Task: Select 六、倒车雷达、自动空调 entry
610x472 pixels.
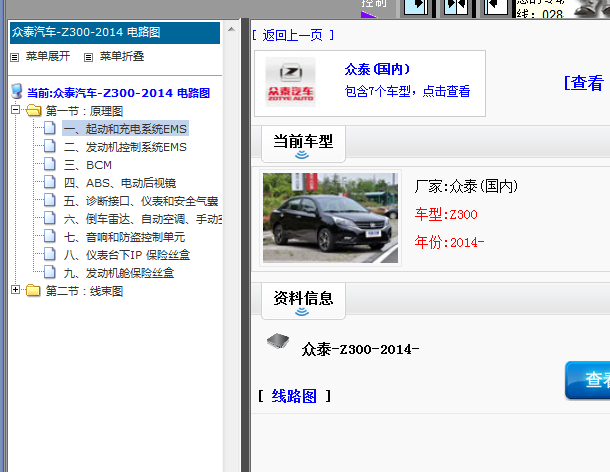Action: point(142,219)
